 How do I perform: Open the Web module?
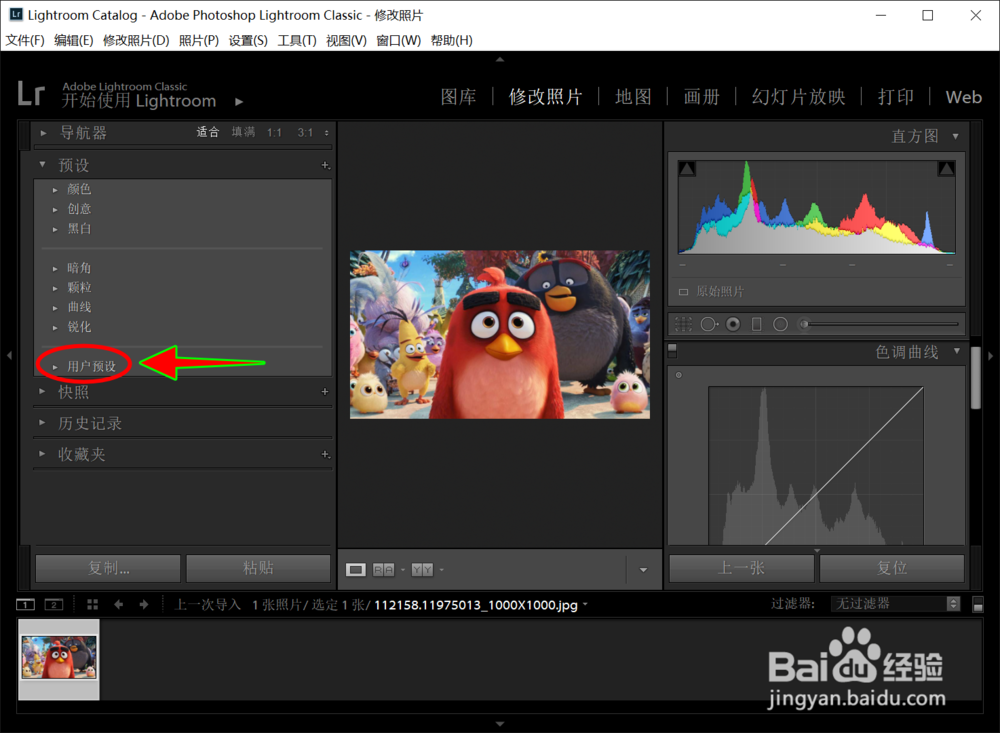coord(963,97)
